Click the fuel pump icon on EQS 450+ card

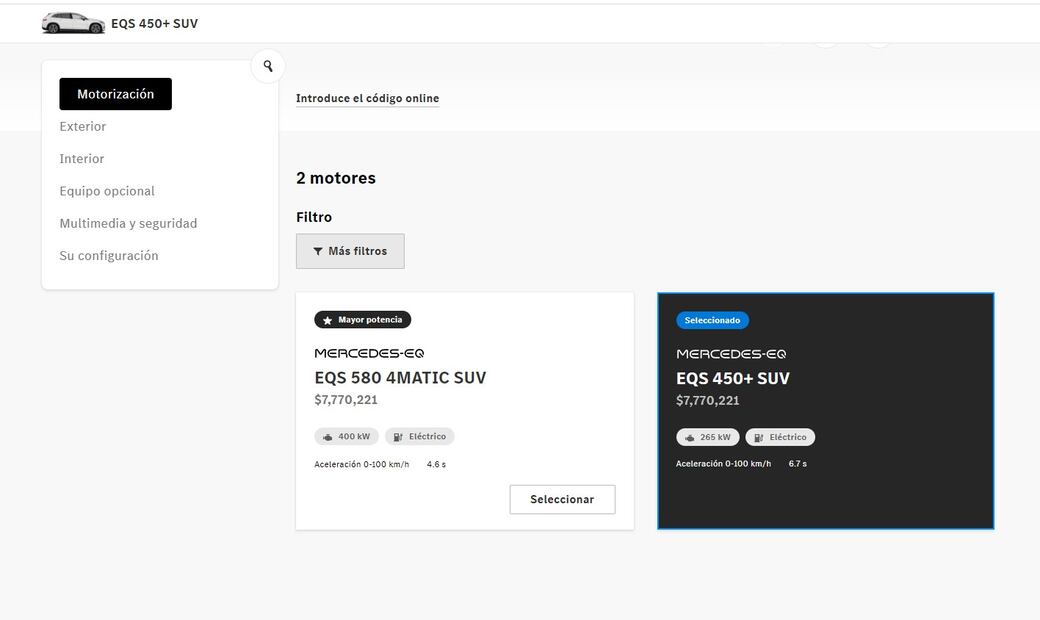(758, 438)
